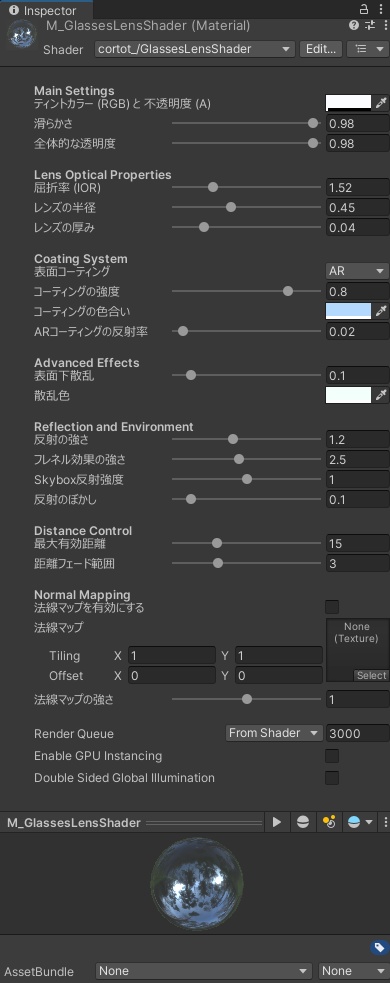The width and height of the screenshot is (390, 983).
Task: Click the coating strength slider handle
Action: (288, 291)
